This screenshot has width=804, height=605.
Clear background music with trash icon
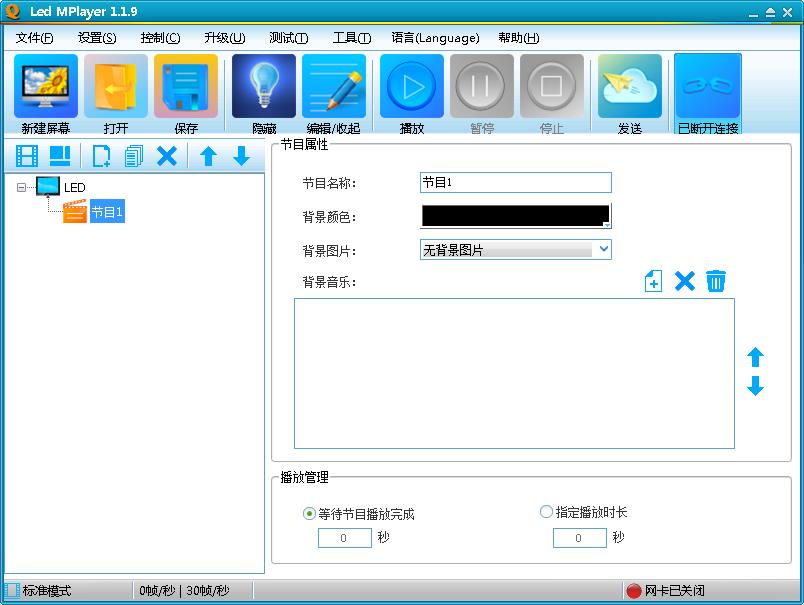(x=716, y=281)
